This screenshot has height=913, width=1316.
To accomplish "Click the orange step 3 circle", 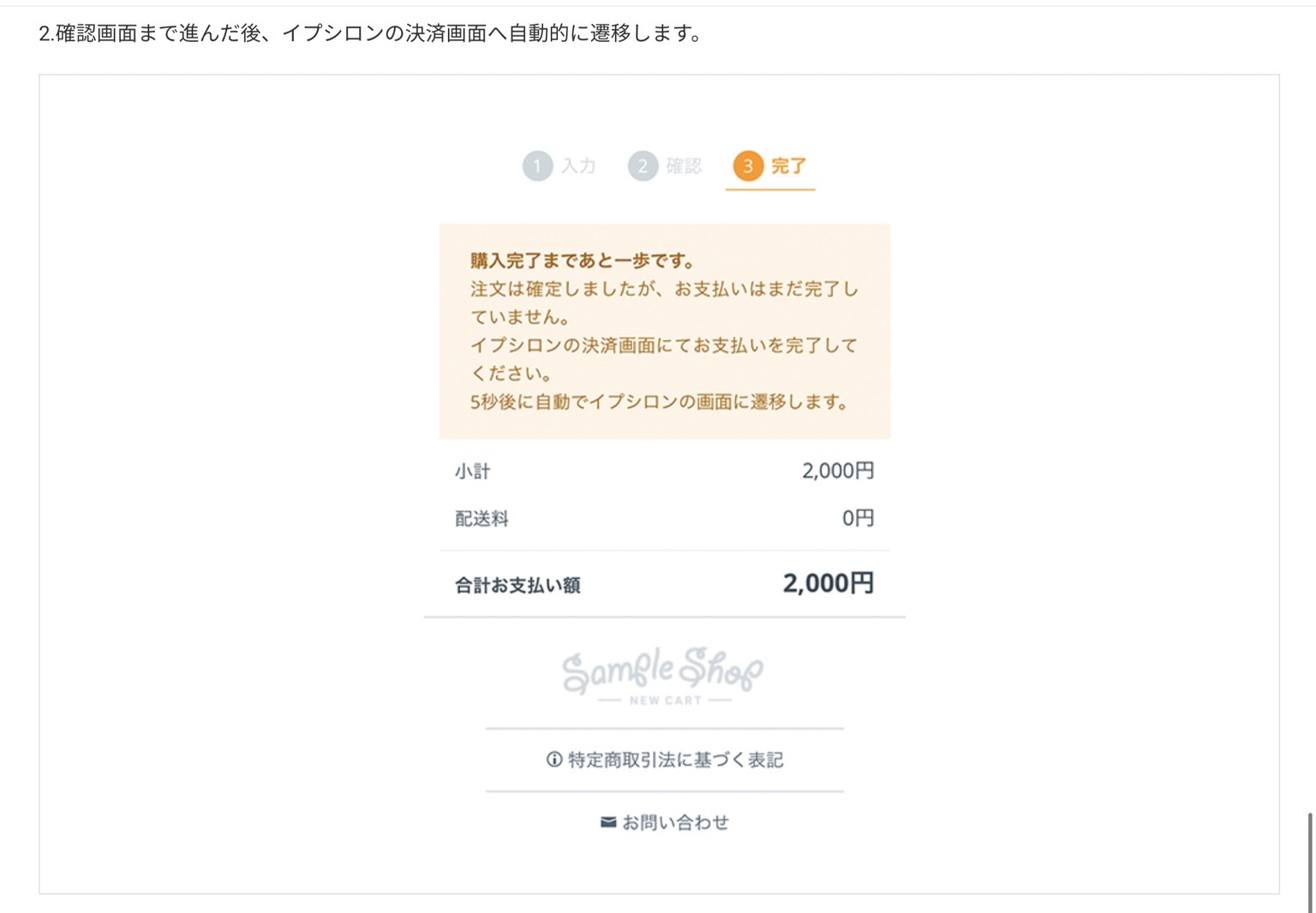I will click(x=748, y=166).
